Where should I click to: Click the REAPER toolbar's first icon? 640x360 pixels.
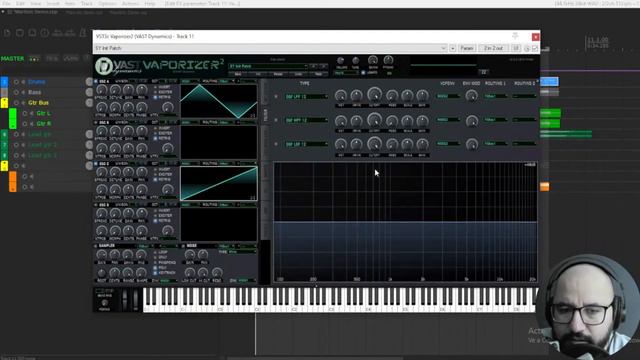point(7,33)
